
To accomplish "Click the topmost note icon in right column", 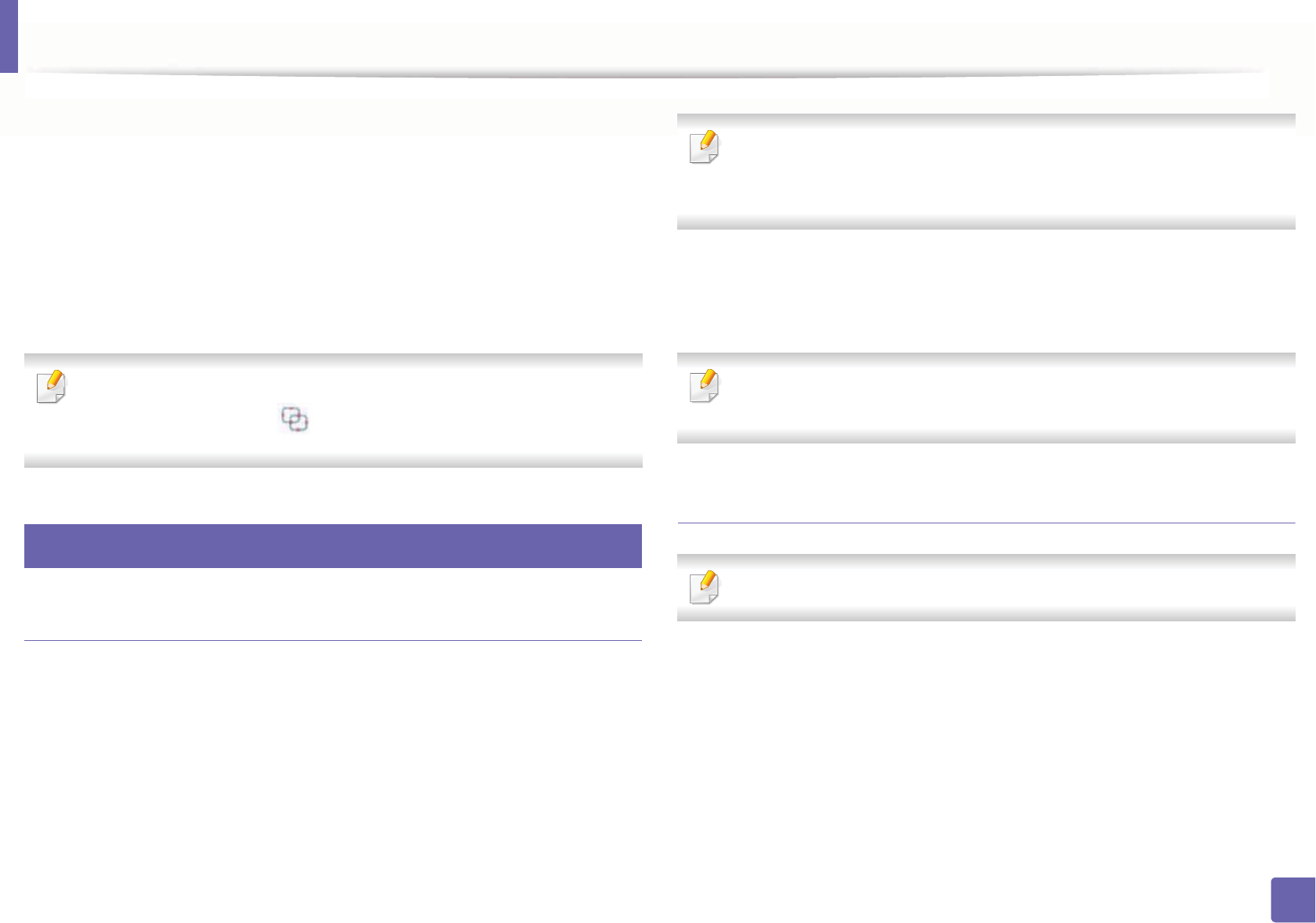I will [x=704, y=147].
